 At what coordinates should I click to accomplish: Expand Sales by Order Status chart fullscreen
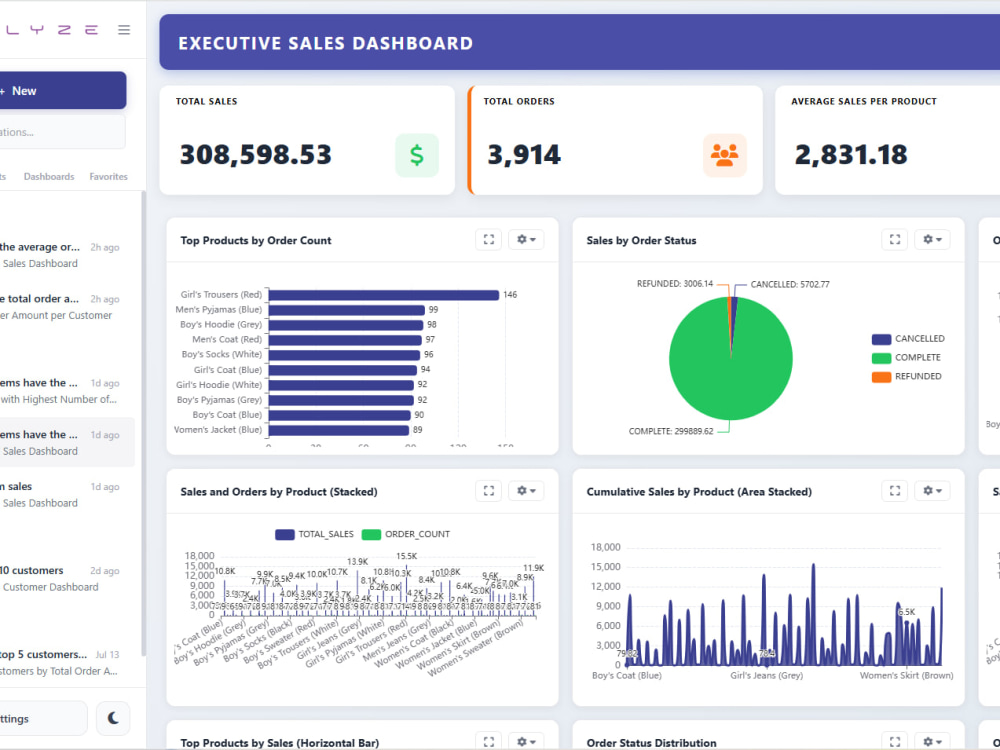pos(895,239)
